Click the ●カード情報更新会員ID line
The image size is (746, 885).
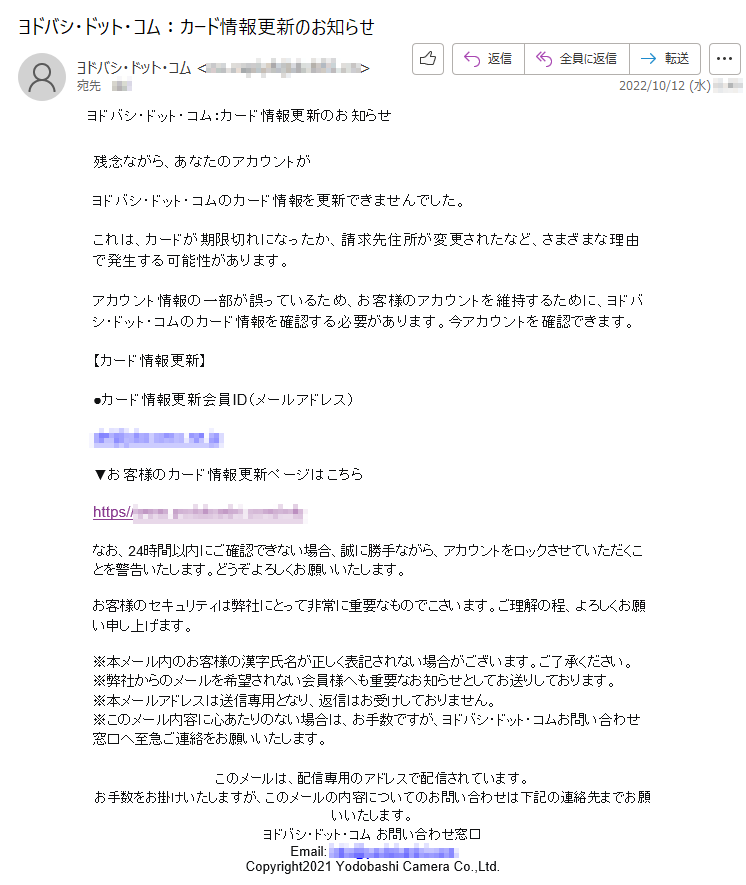tap(223, 400)
